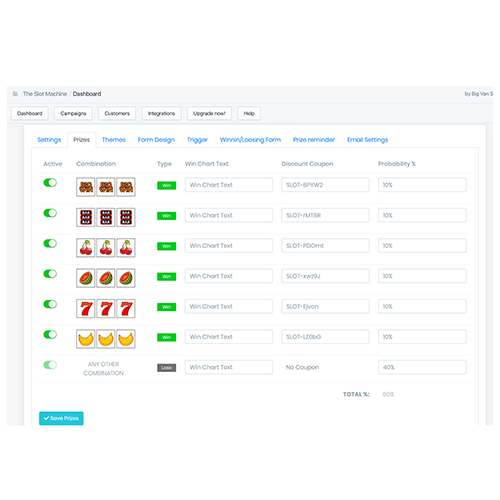This screenshot has width=500, height=500.
Task: Click the Save Prizes button
Action: 61,418
